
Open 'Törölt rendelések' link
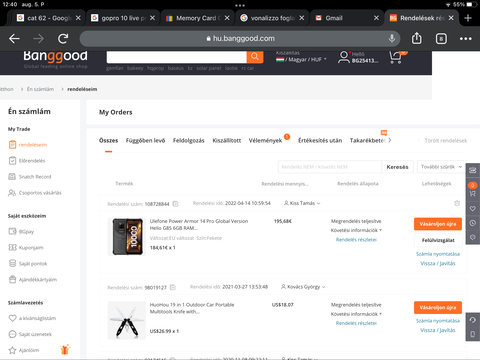click(x=446, y=141)
